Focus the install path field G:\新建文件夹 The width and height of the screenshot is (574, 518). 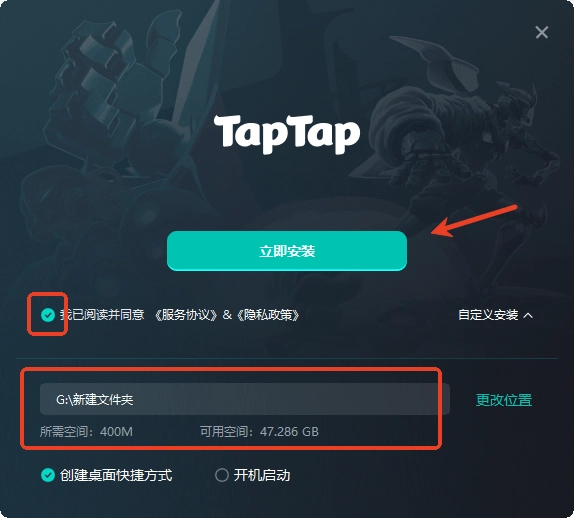[245, 399]
